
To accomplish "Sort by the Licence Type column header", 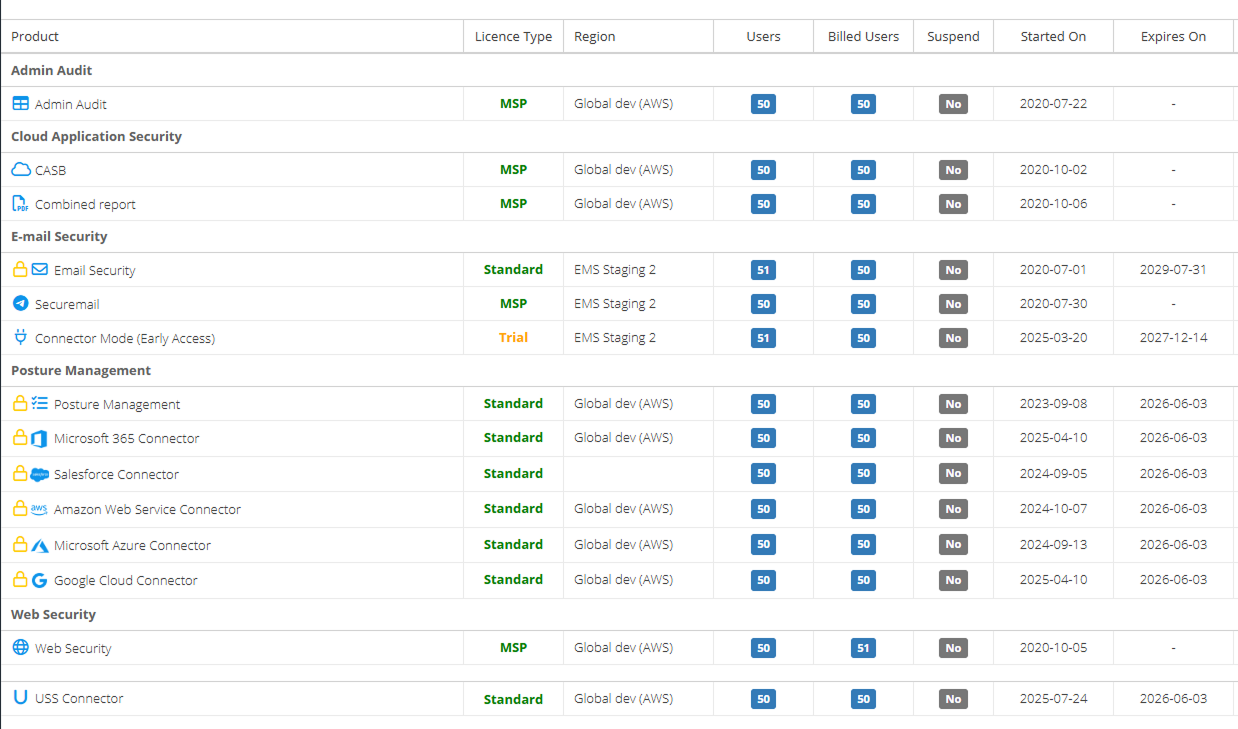I will click(513, 36).
